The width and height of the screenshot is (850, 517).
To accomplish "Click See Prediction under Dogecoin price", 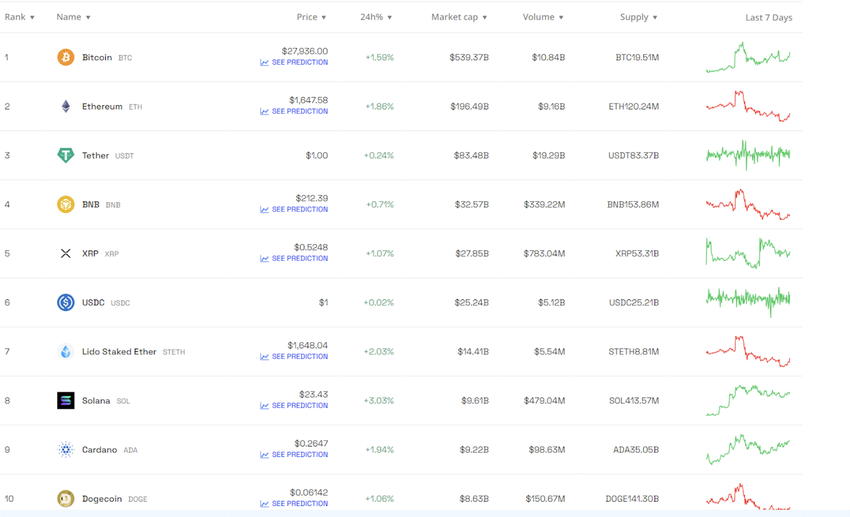I will 294,503.
